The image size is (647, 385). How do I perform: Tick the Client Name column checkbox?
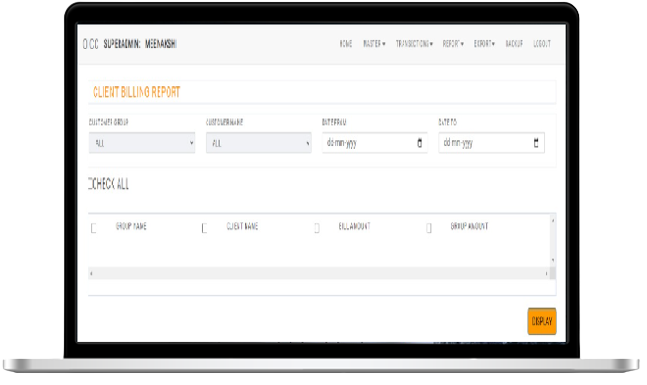(204, 228)
